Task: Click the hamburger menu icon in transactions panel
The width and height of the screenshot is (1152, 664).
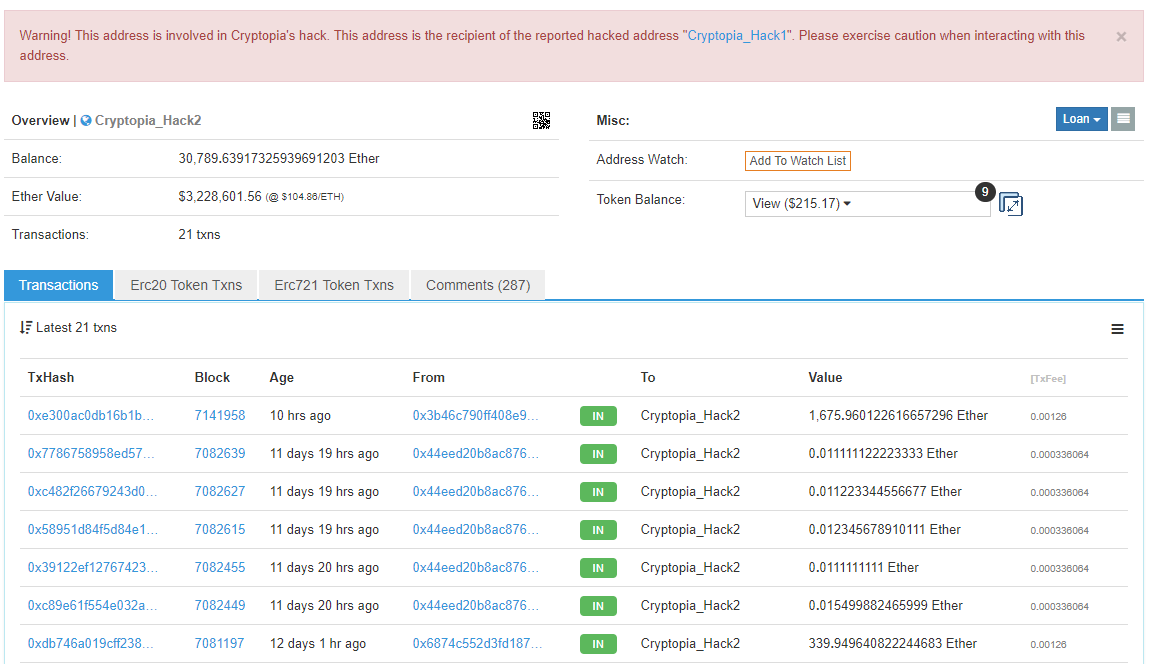Action: pos(1117,329)
